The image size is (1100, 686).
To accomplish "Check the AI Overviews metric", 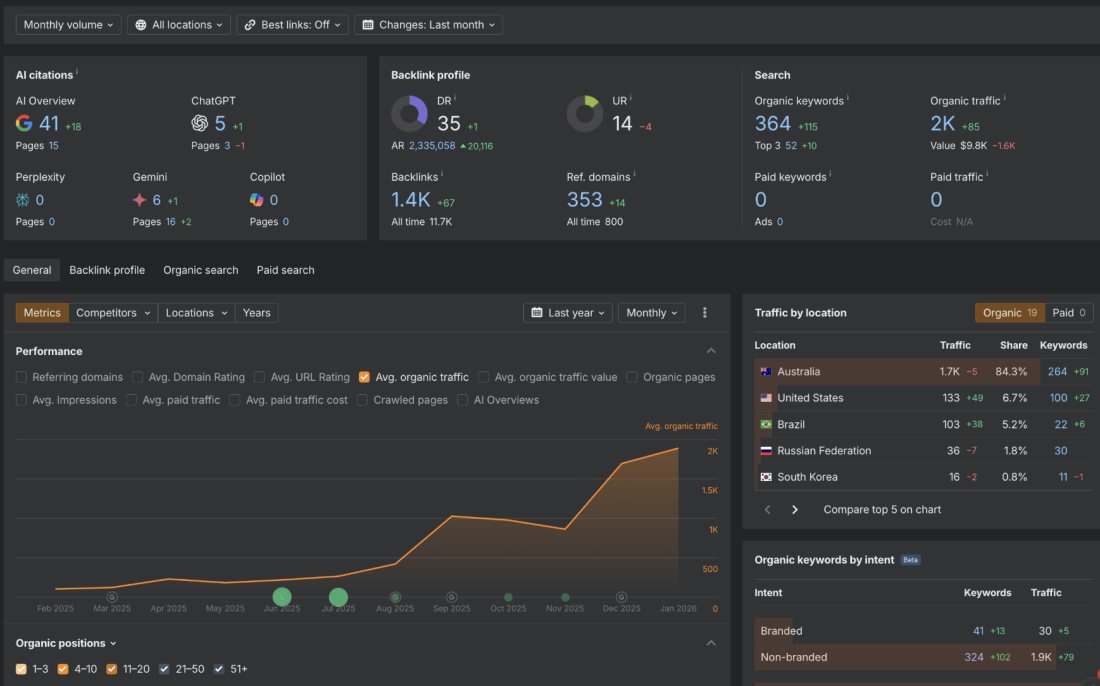I will pyautogui.click(x=462, y=400).
